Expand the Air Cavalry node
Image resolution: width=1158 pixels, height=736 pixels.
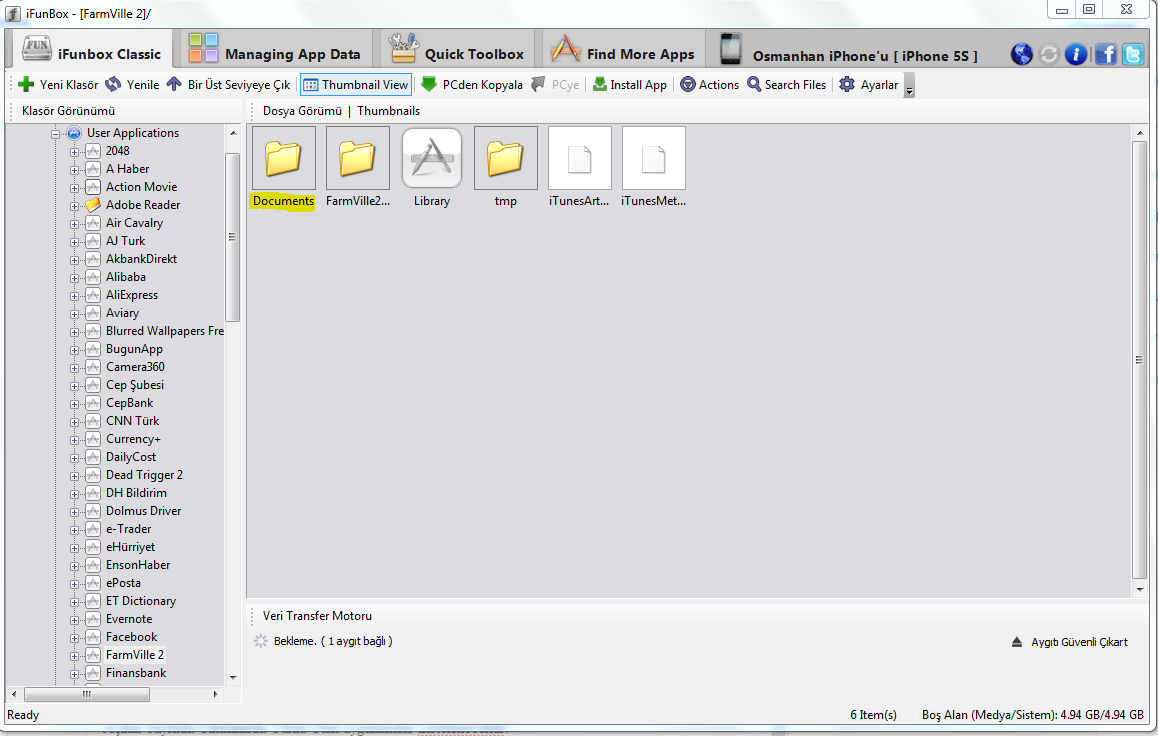click(74, 224)
